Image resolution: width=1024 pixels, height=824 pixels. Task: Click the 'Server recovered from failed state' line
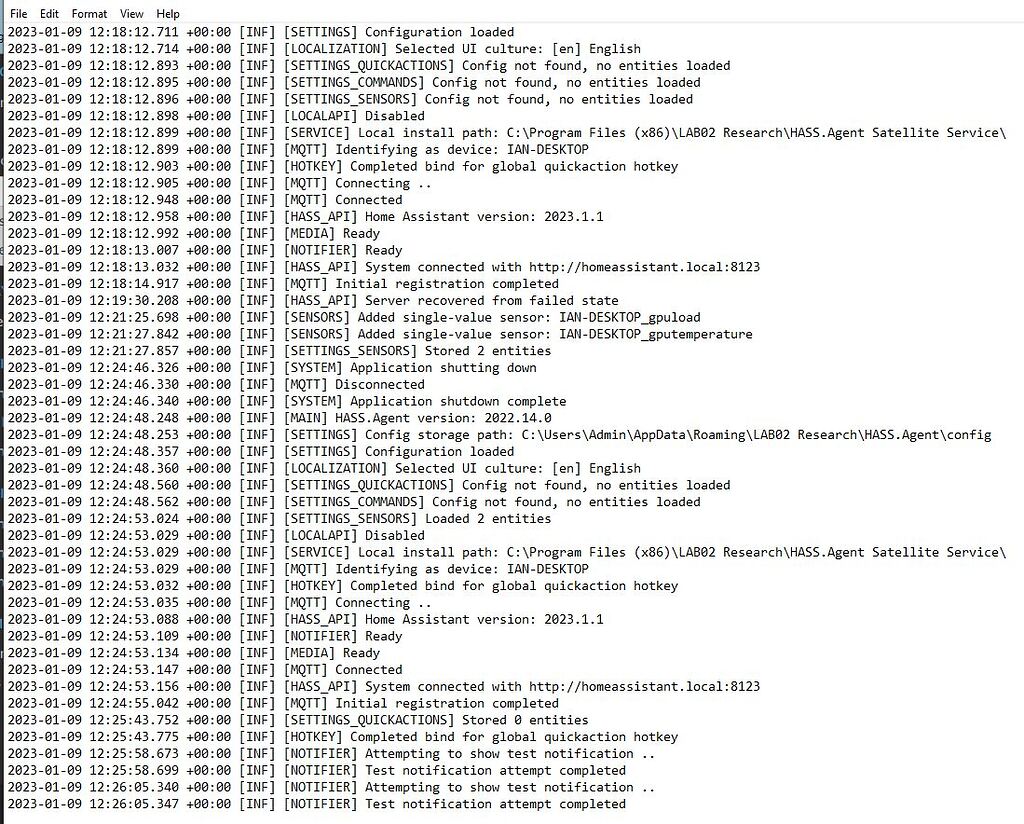(x=488, y=300)
